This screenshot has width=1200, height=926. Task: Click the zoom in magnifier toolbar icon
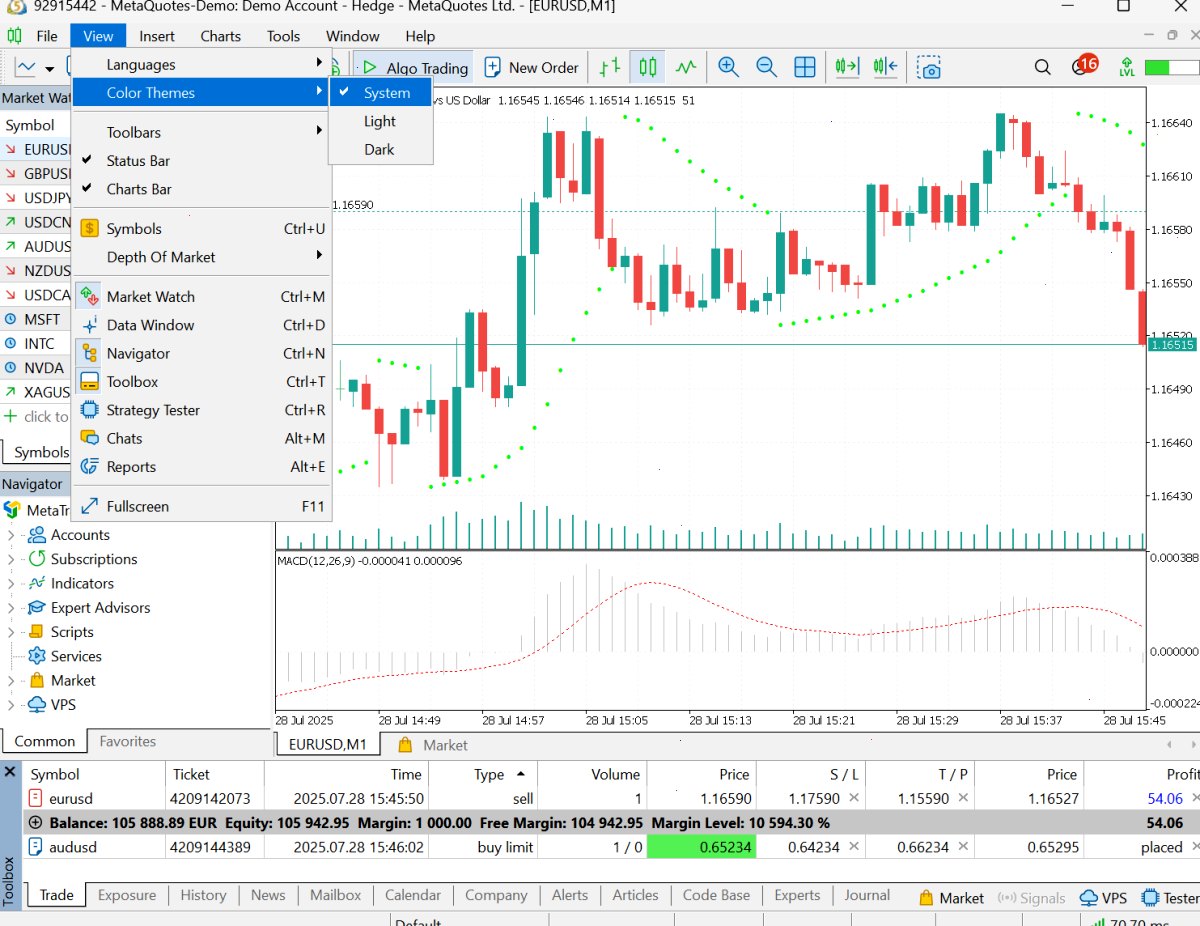728,67
